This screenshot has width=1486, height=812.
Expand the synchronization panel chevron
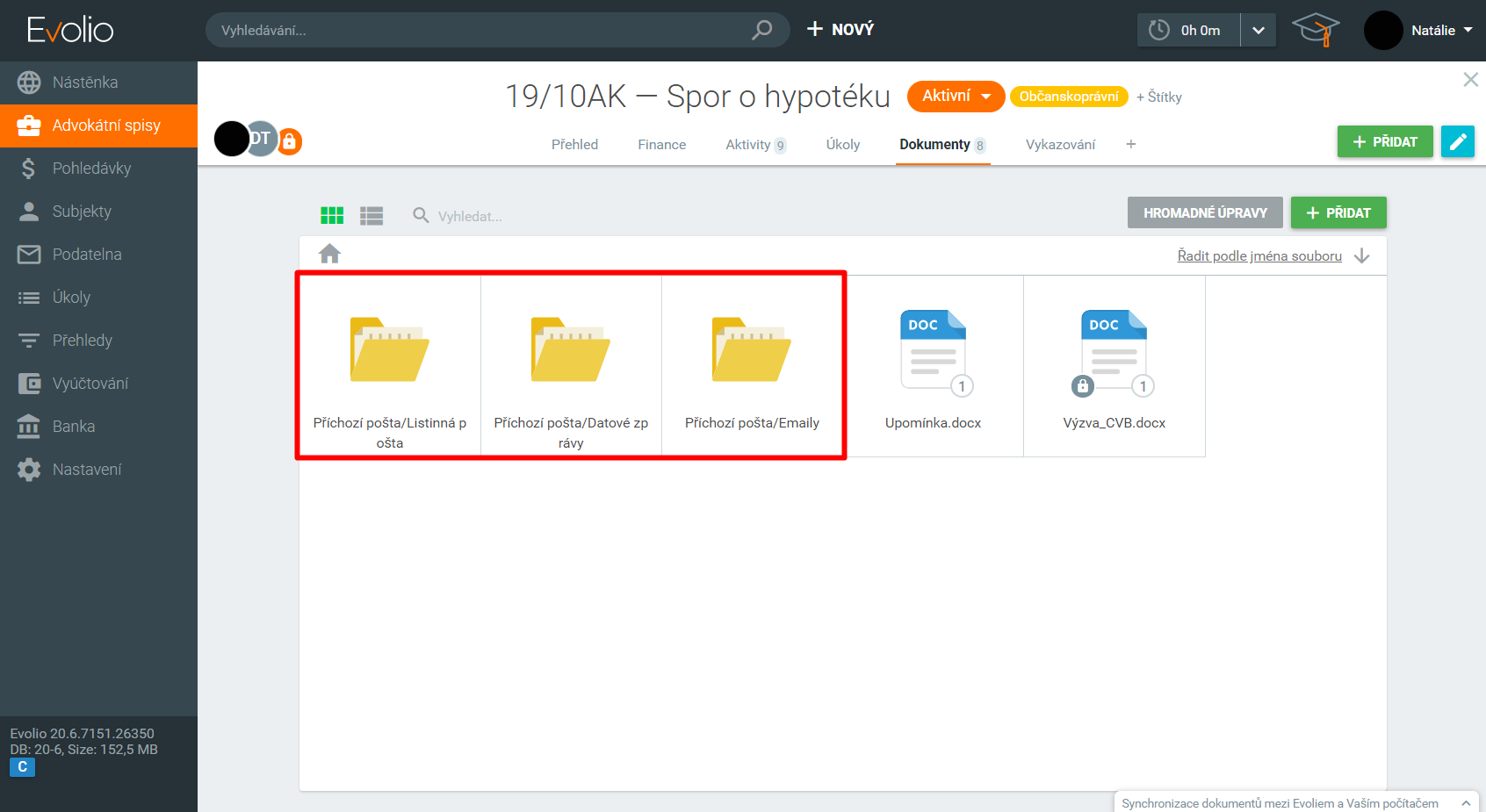tap(1466, 803)
